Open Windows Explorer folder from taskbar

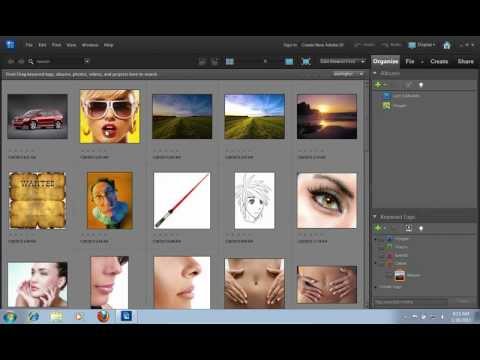click(57, 316)
